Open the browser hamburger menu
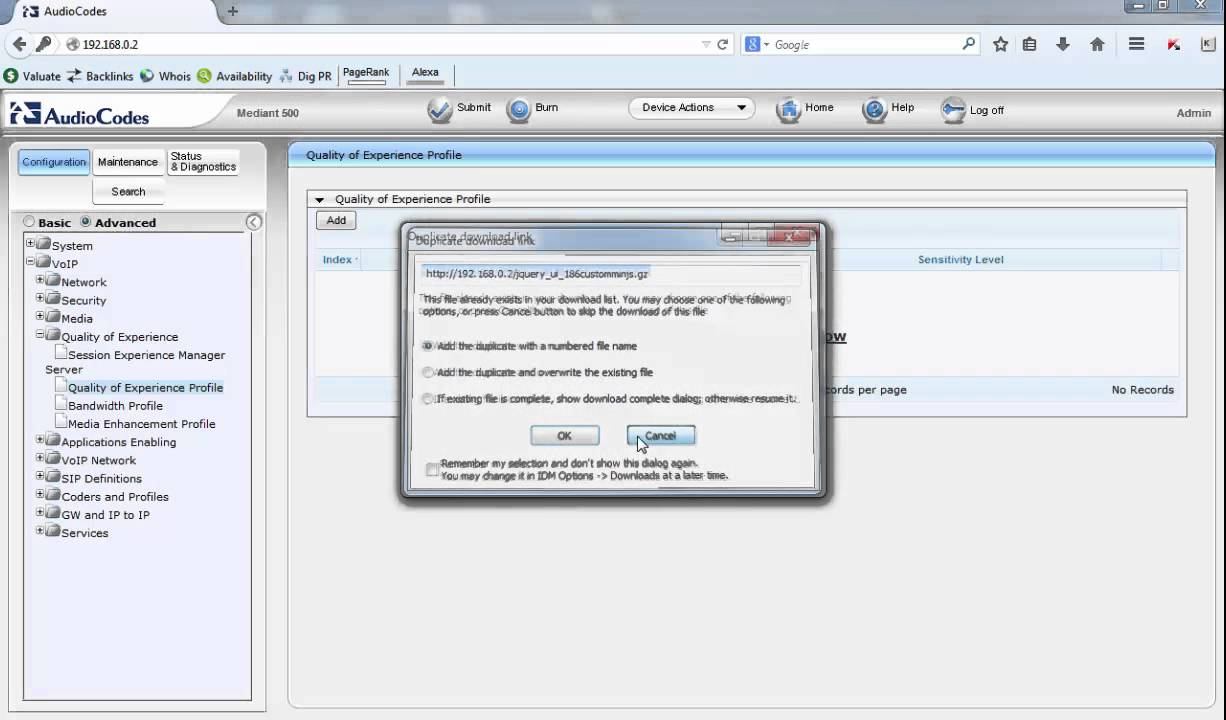The width and height of the screenshot is (1226, 720). tap(1136, 44)
